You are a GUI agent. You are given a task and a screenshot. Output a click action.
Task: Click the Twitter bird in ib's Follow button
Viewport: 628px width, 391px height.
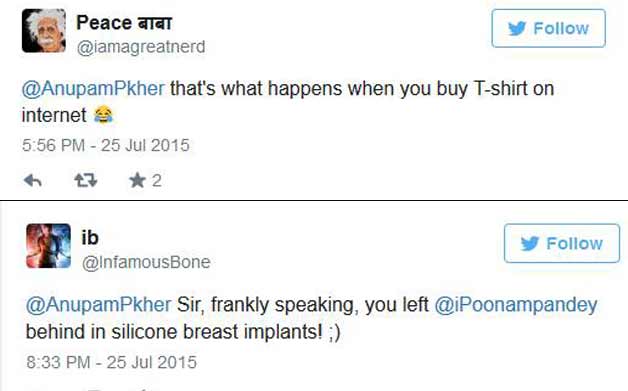pyautogui.click(x=529, y=244)
